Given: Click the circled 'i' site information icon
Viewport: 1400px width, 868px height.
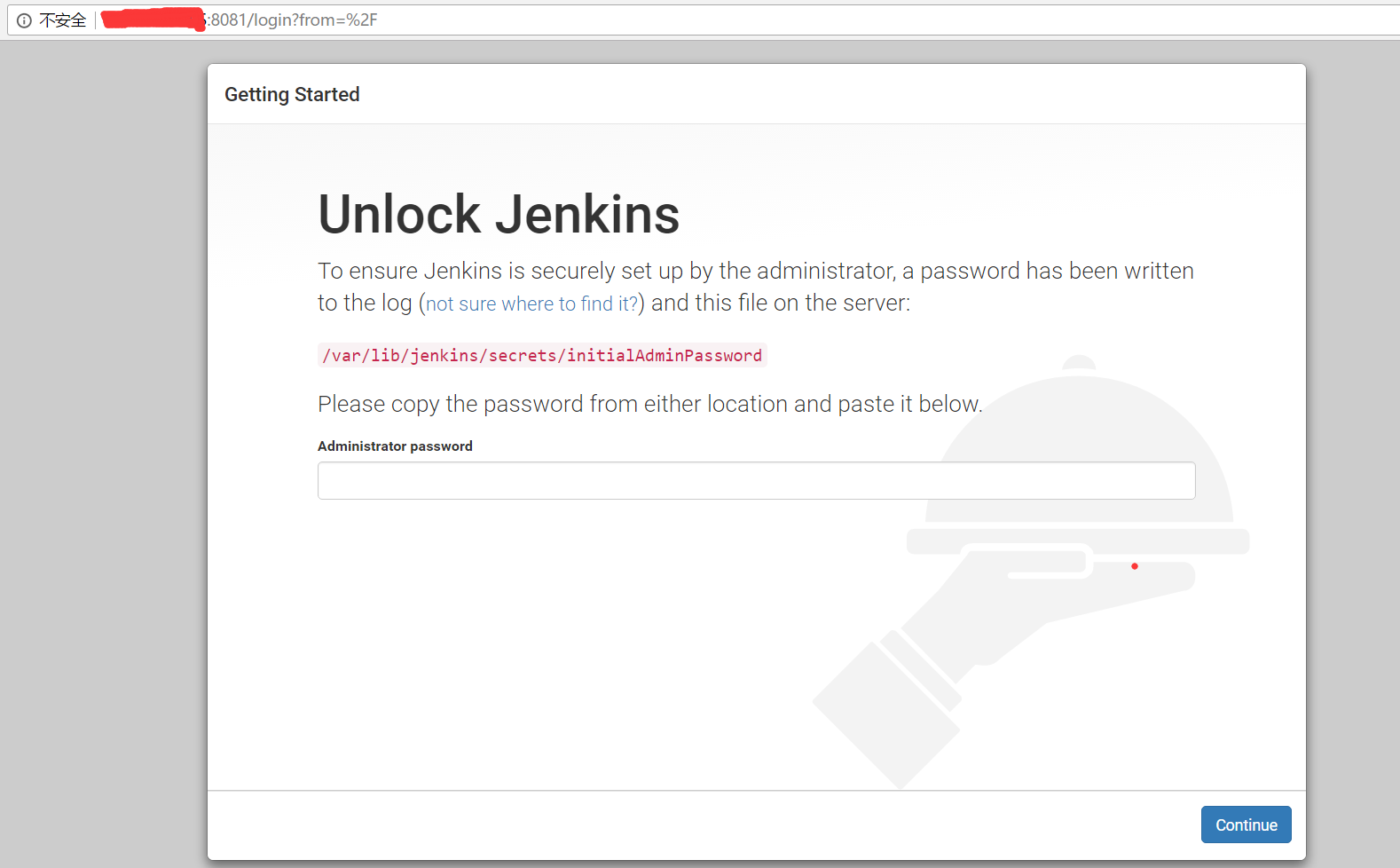Looking at the screenshot, I should coord(23,20).
